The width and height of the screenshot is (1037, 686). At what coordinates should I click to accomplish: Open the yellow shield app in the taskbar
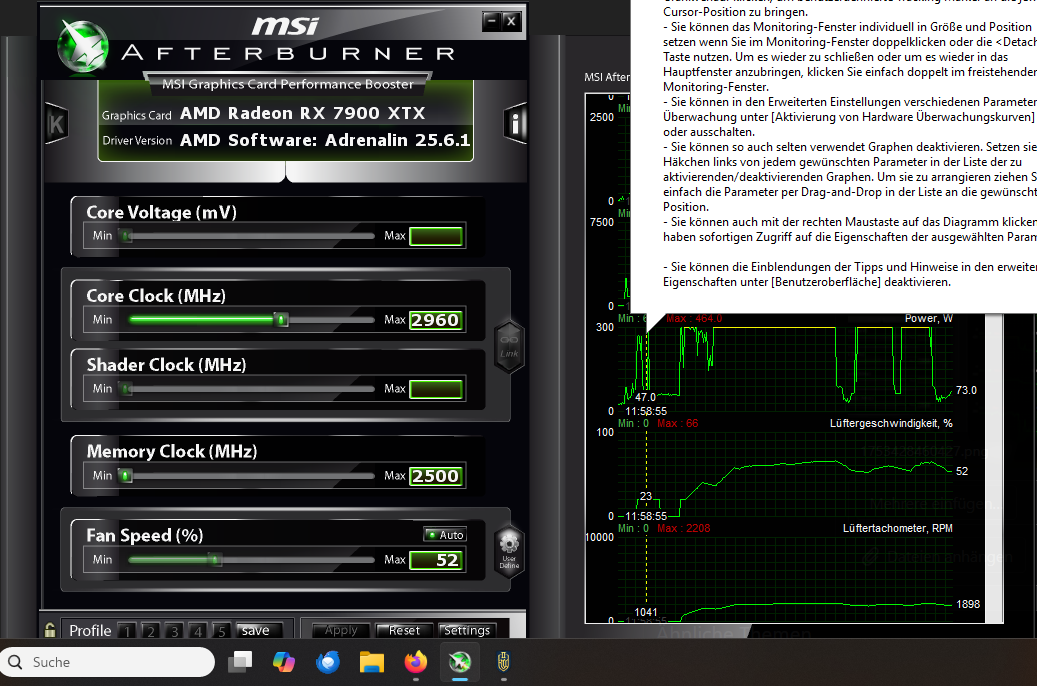point(504,662)
